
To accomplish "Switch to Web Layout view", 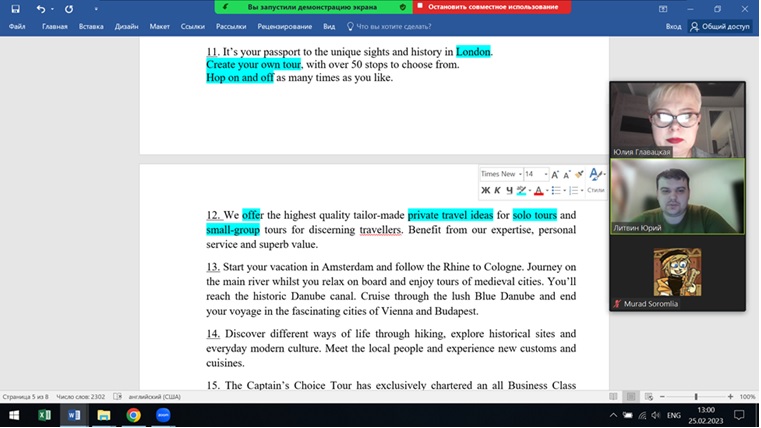I will 649,396.
